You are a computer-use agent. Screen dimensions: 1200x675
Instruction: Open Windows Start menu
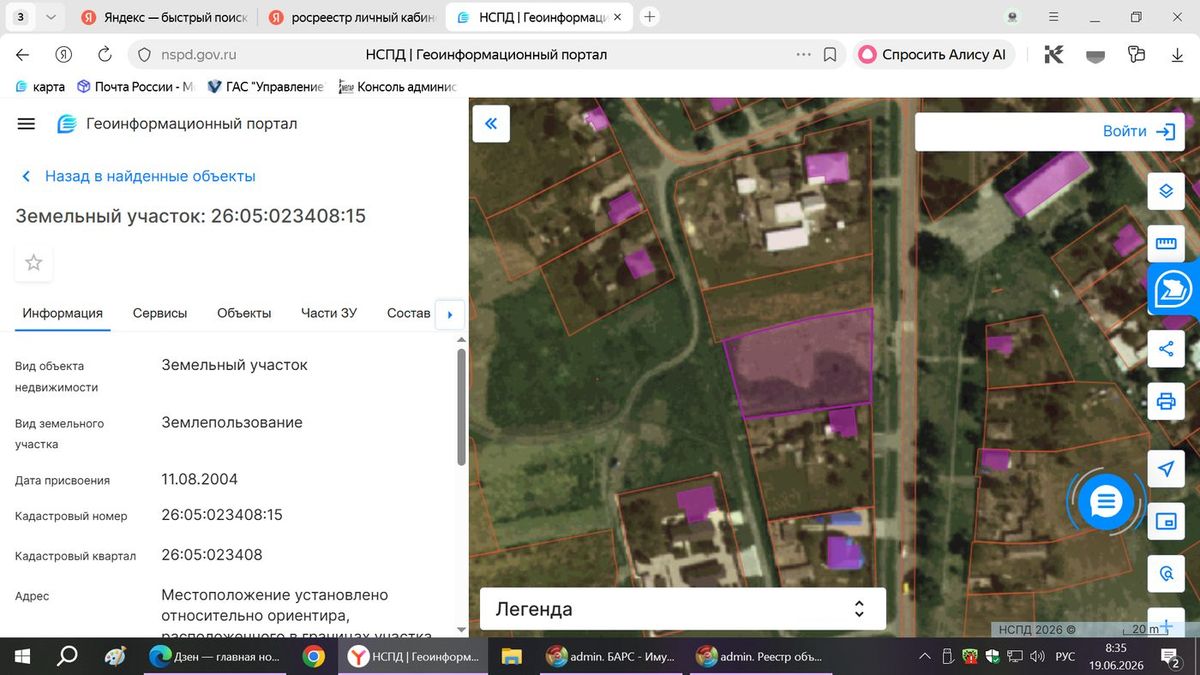tap(23, 657)
